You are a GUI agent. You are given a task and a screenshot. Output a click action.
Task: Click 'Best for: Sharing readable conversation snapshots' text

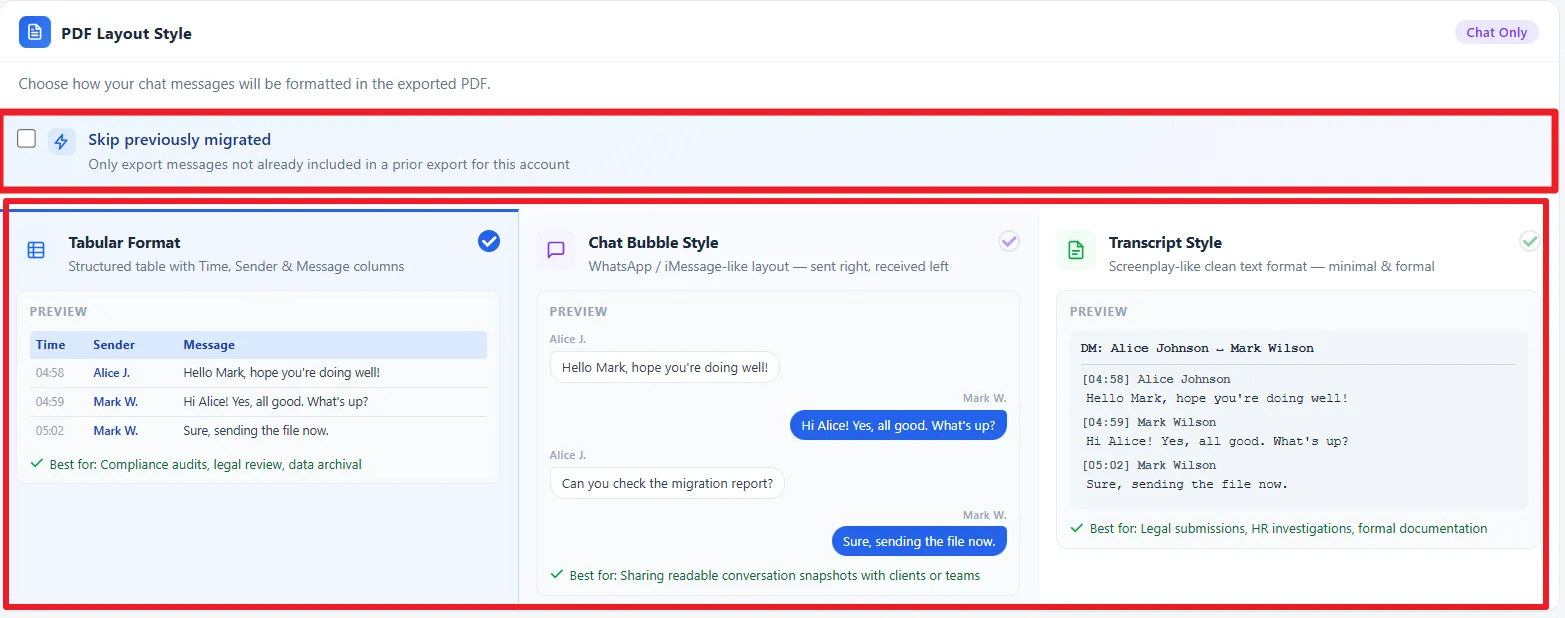coord(774,575)
